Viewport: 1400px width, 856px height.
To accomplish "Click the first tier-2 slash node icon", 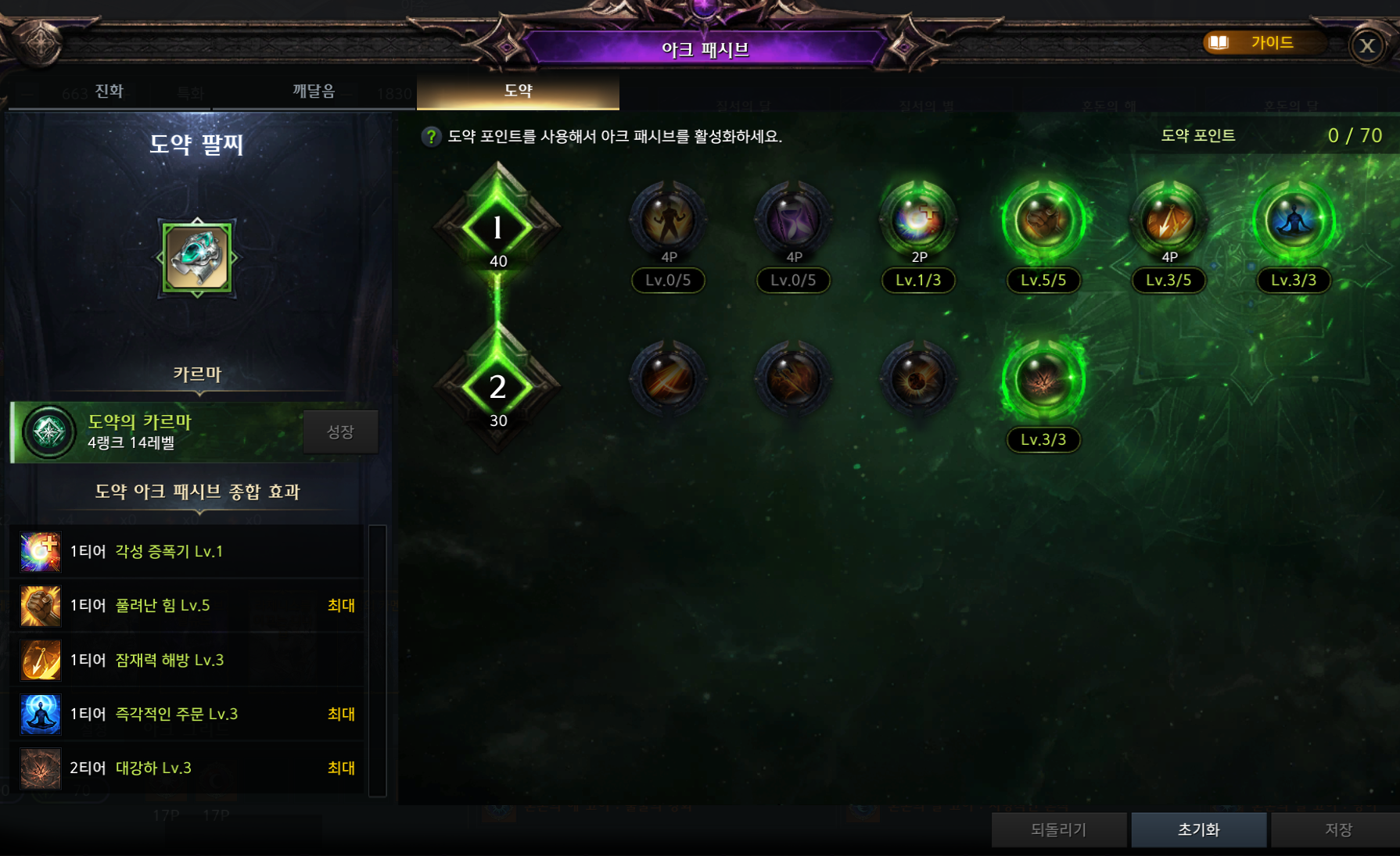I will click(668, 381).
